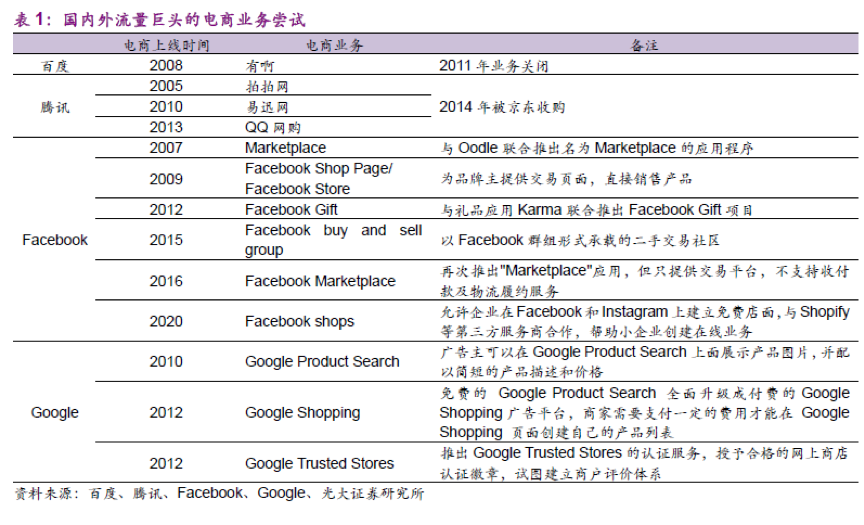The height and width of the screenshot is (525, 864).
Task: Click the source line '资料来源'
Action: 219,493
